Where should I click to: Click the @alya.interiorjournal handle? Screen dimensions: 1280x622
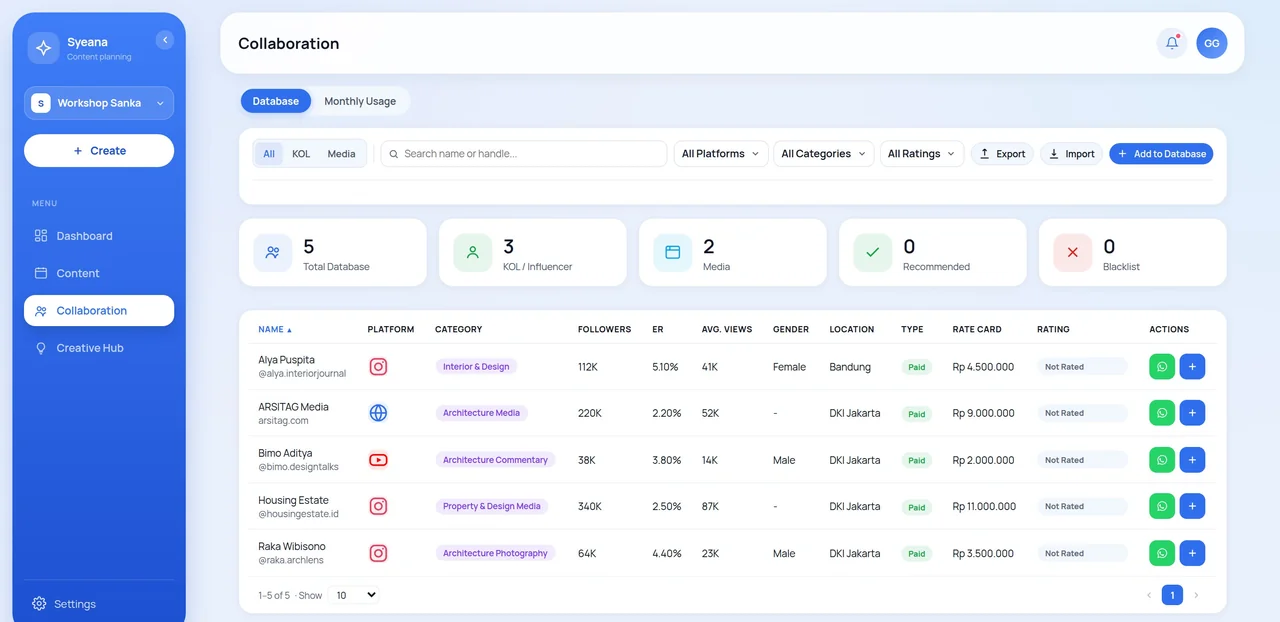302,374
